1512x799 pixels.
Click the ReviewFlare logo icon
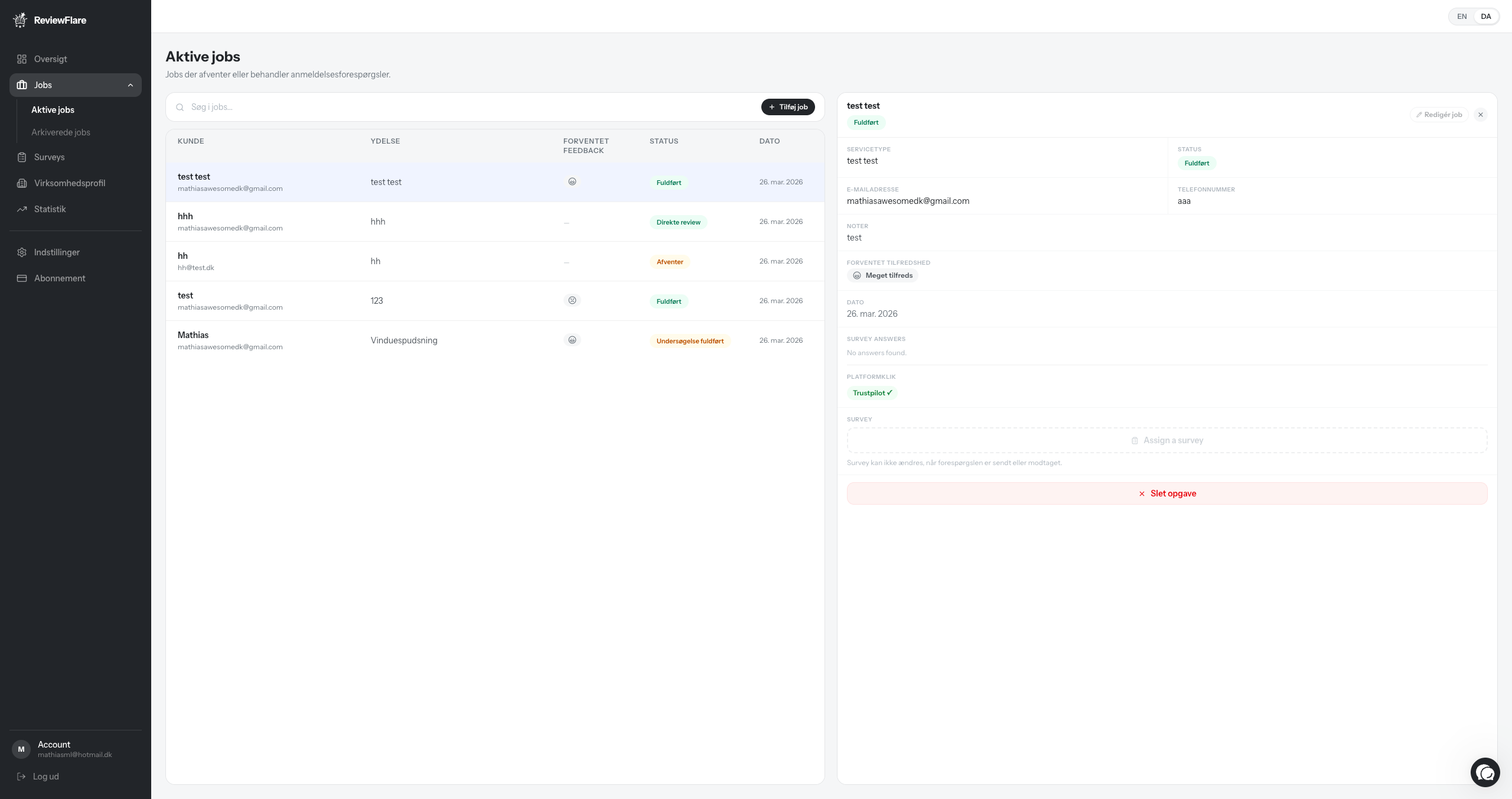(x=20, y=20)
